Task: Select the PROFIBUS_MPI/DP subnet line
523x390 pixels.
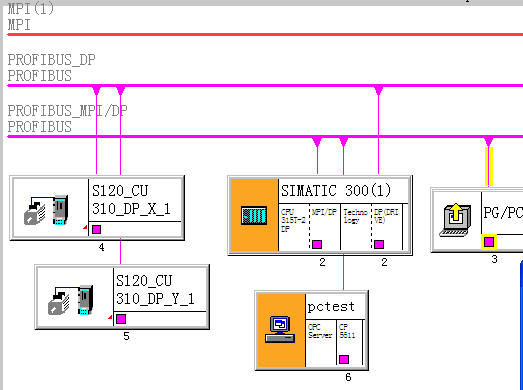Action: tap(265, 136)
